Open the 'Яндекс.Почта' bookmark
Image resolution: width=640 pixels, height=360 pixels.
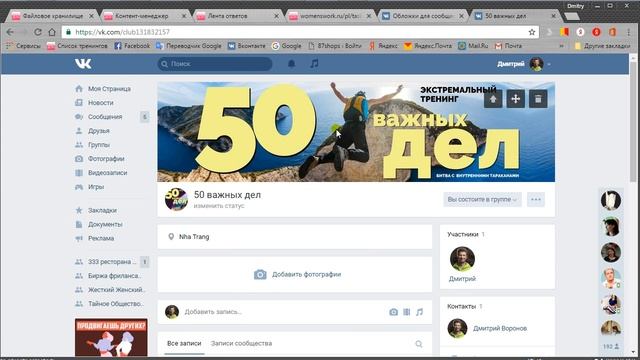428,46
